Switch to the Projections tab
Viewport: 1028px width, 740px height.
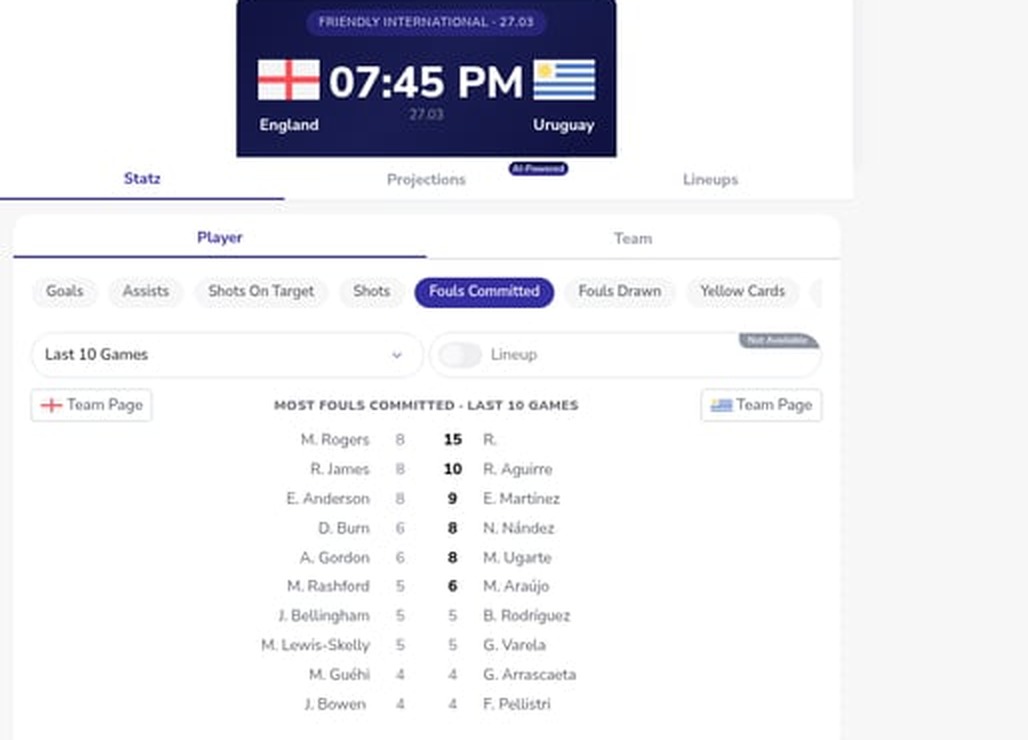point(426,179)
